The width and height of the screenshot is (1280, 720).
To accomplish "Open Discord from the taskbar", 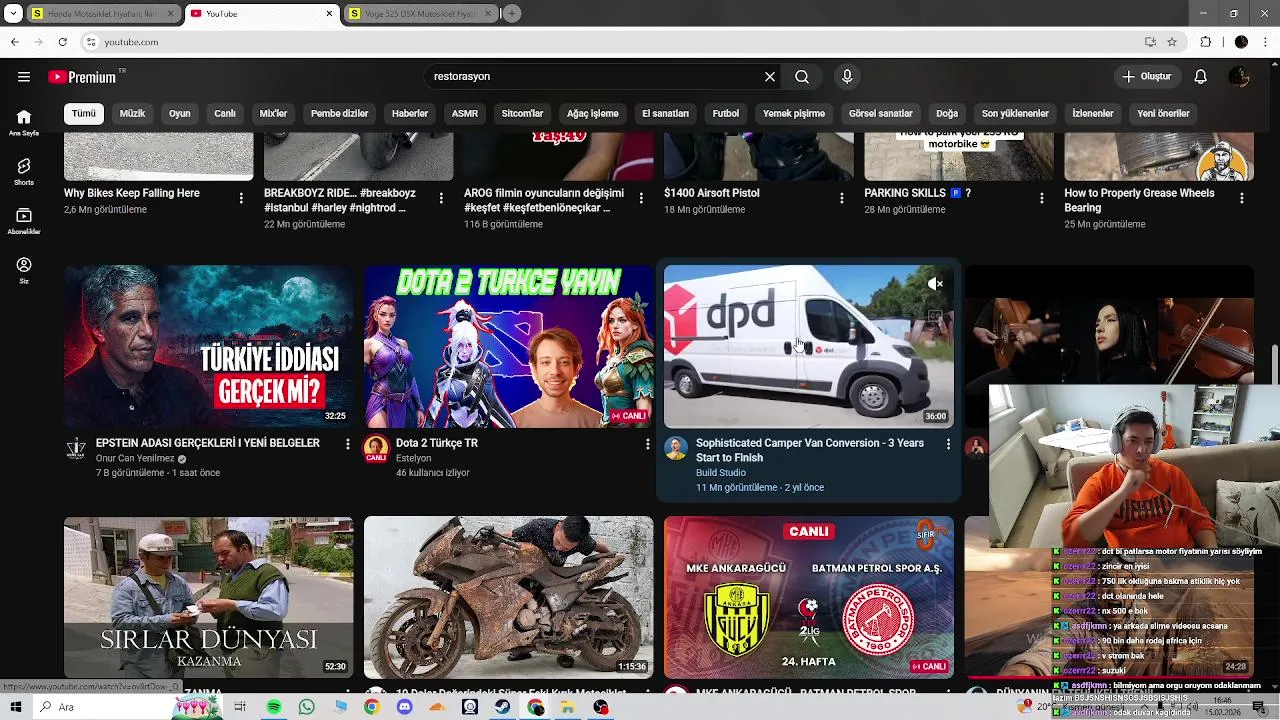I will tap(404, 707).
